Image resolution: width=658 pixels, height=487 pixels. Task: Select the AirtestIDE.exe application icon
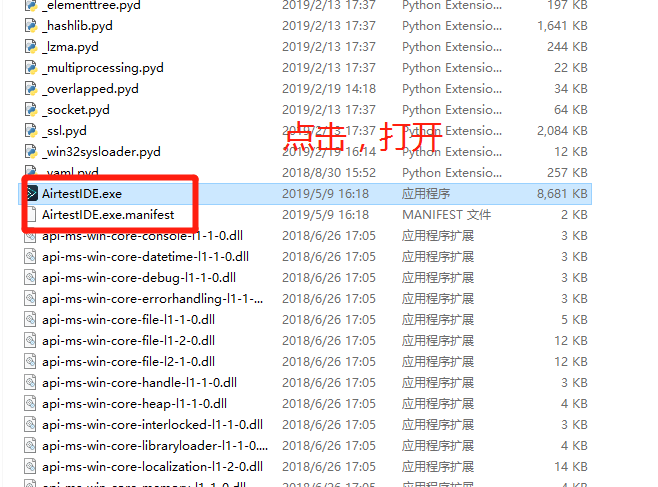pyautogui.click(x=32, y=194)
